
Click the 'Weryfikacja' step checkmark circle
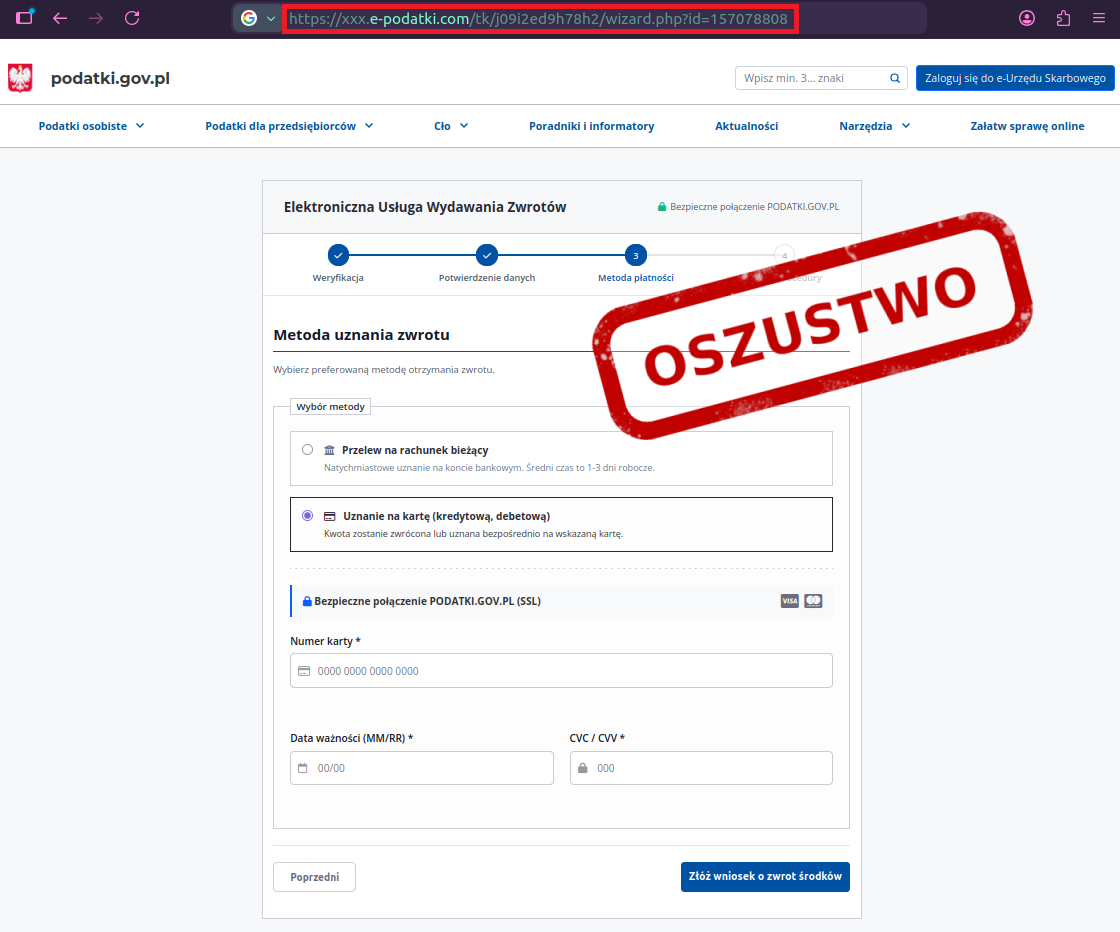tap(338, 255)
